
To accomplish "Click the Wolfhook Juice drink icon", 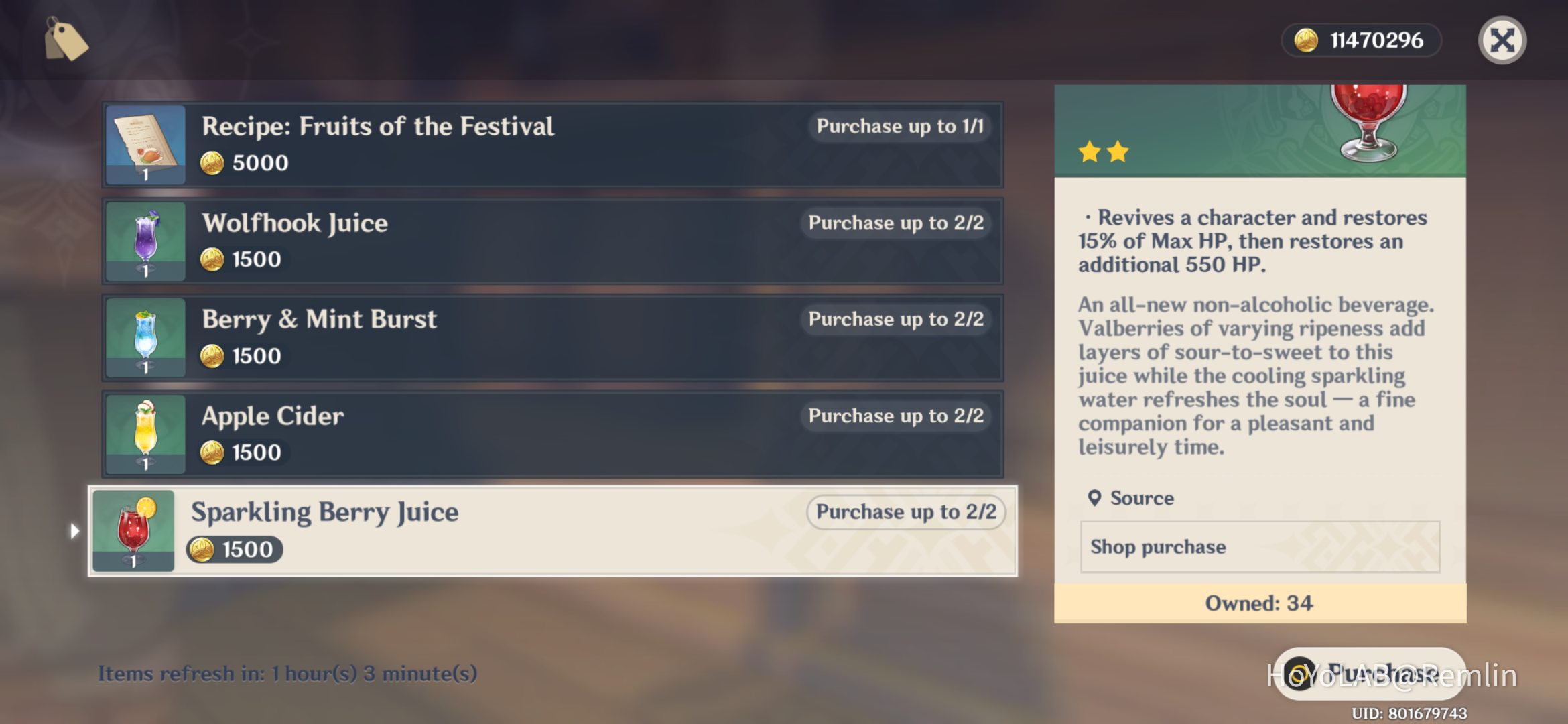I will [145, 241].
